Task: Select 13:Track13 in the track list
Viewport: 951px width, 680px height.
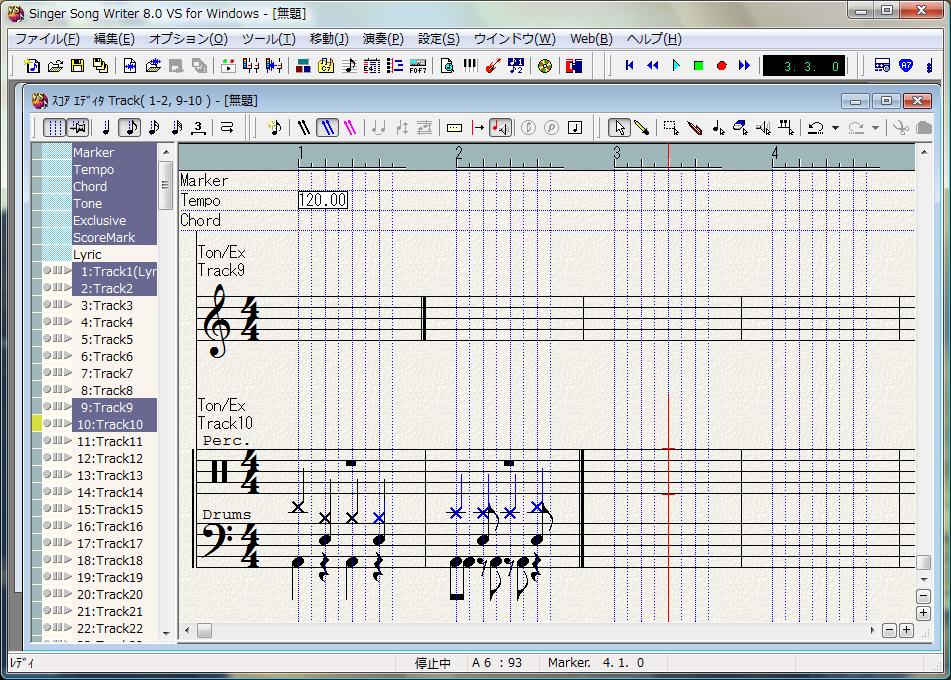Action: [x=109, y=475]
